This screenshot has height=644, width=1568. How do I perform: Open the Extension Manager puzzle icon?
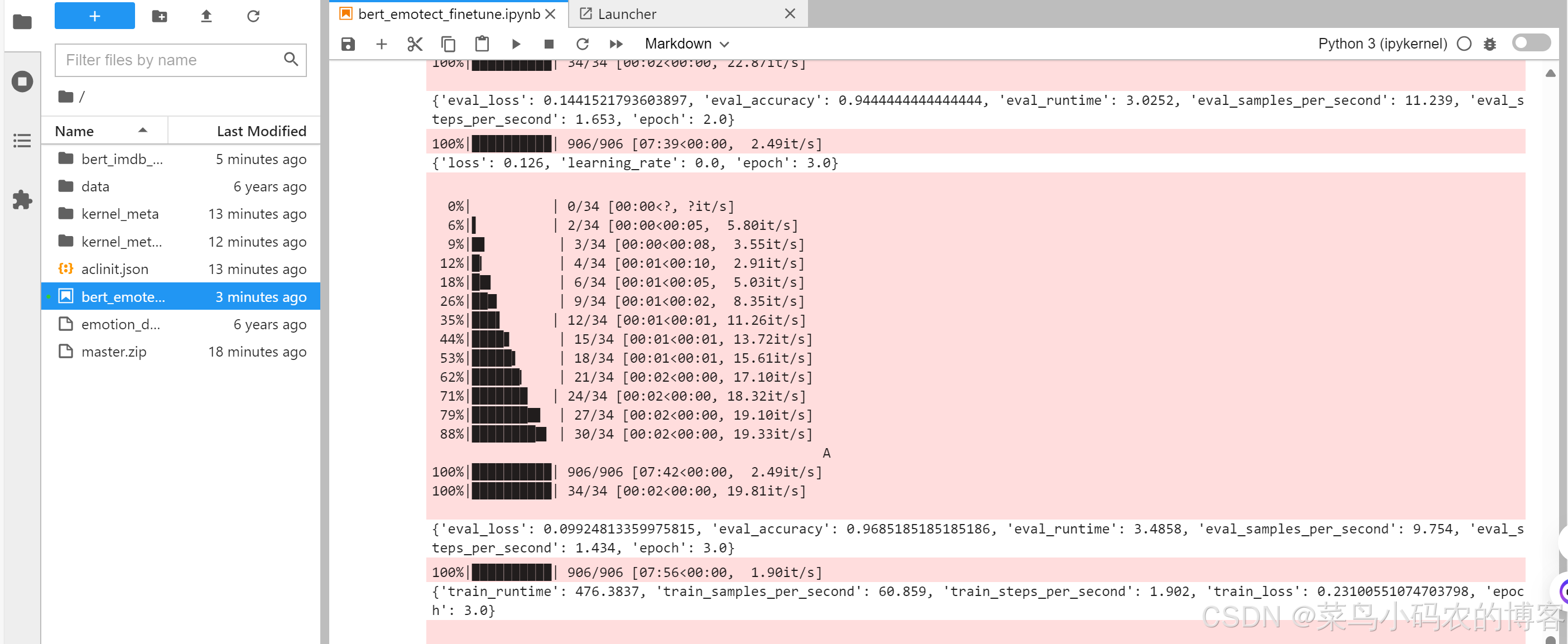(22, 200)
